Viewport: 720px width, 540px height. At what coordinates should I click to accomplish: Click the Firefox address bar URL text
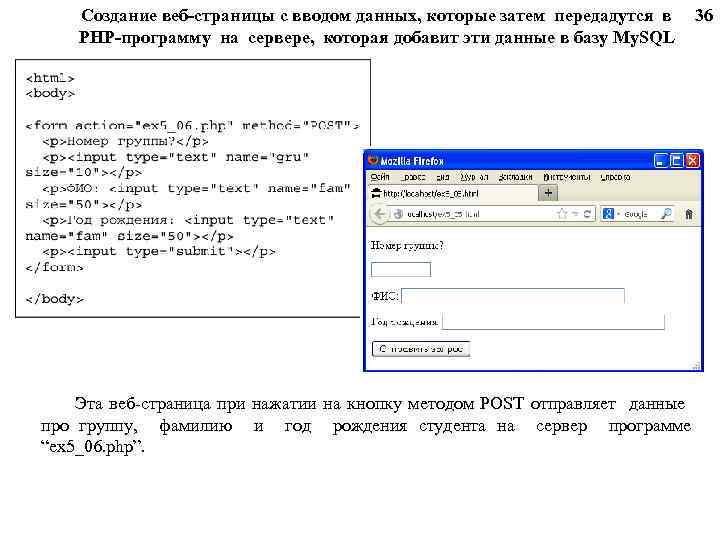443,214
